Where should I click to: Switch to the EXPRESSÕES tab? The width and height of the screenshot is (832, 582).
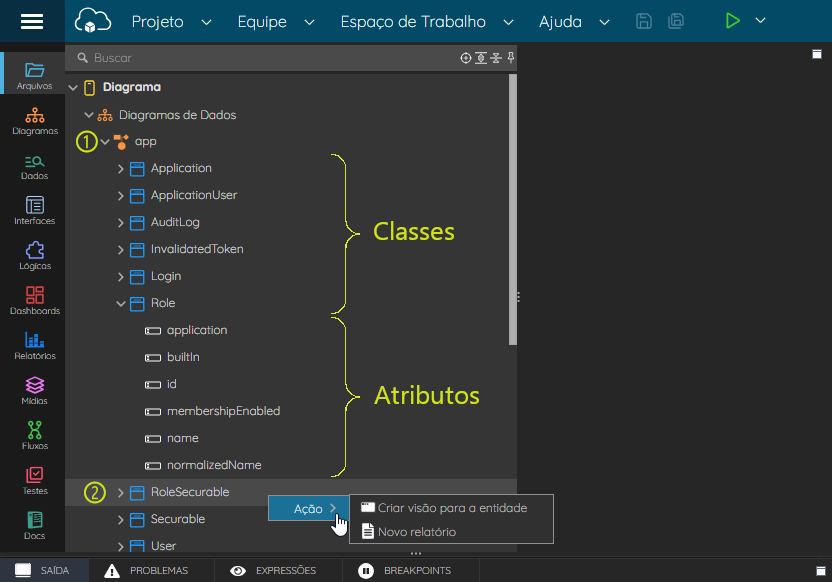click(x=278, y=570)
